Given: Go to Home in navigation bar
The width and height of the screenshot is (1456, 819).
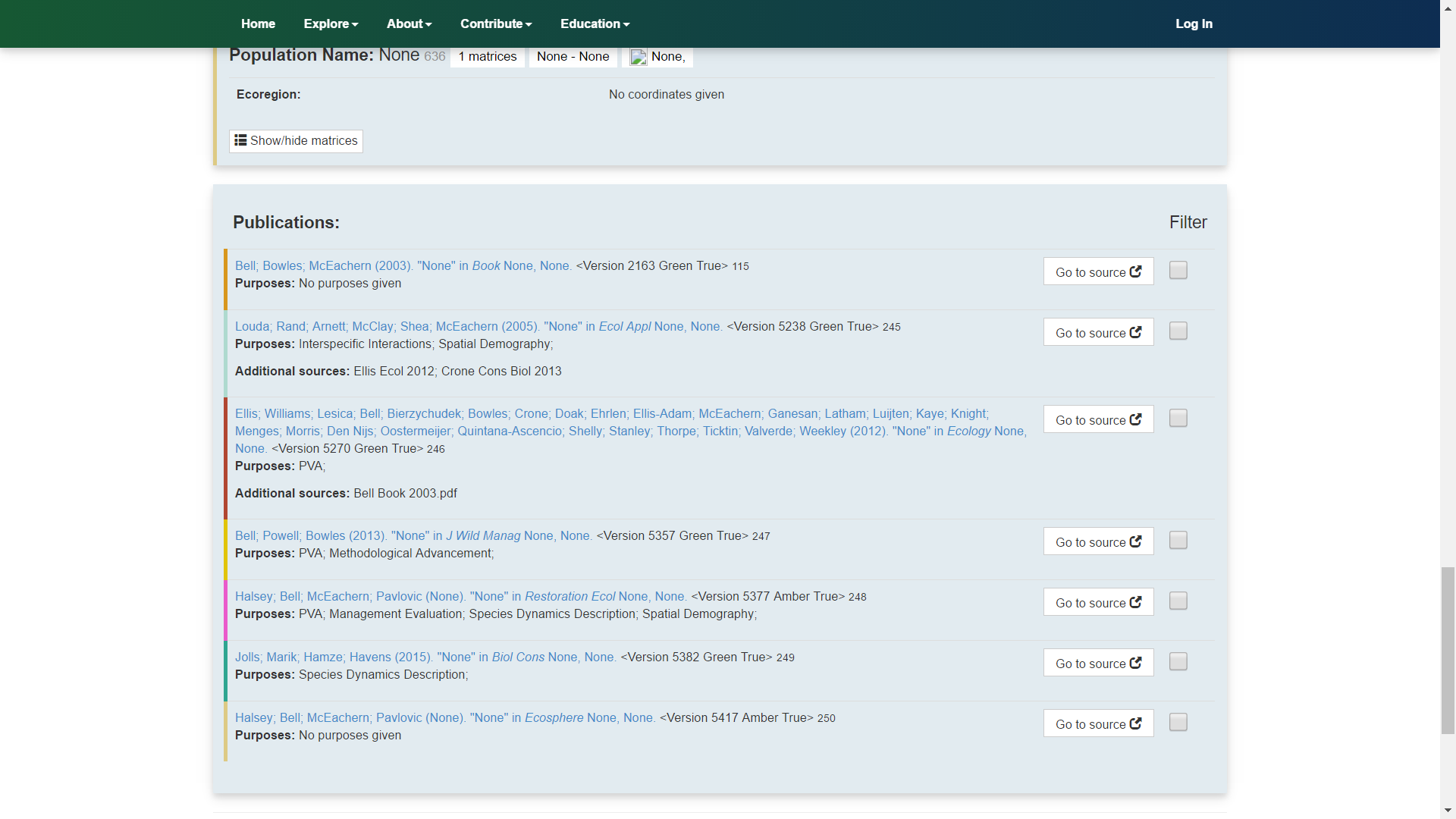Looking at the screenshot, I should pyautogui.click(x=258, y=24).
